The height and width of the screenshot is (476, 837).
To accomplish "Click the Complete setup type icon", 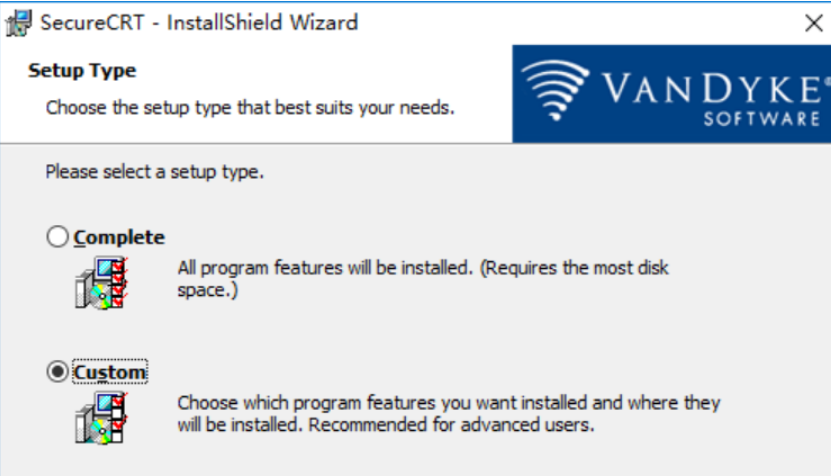I will pos(102,283).
